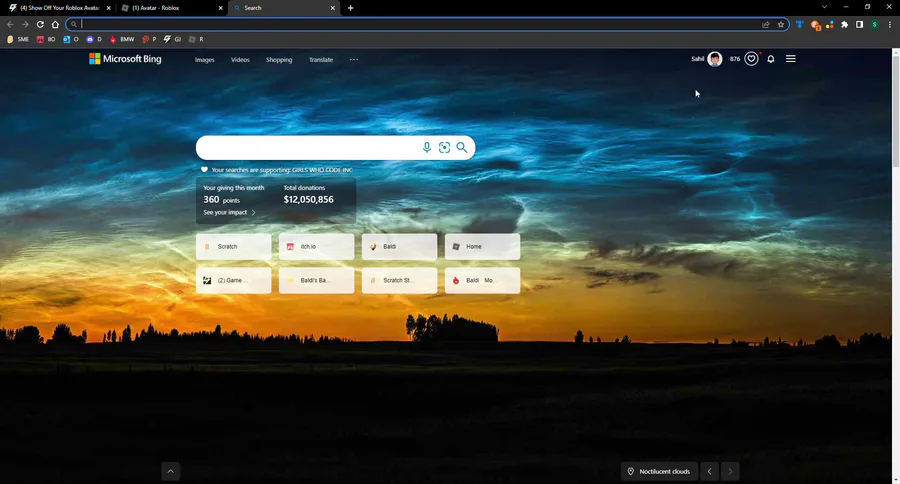This screenshot has width=900, height=484.
Task: Open Bing Videos section
Action: pos(240,60)
